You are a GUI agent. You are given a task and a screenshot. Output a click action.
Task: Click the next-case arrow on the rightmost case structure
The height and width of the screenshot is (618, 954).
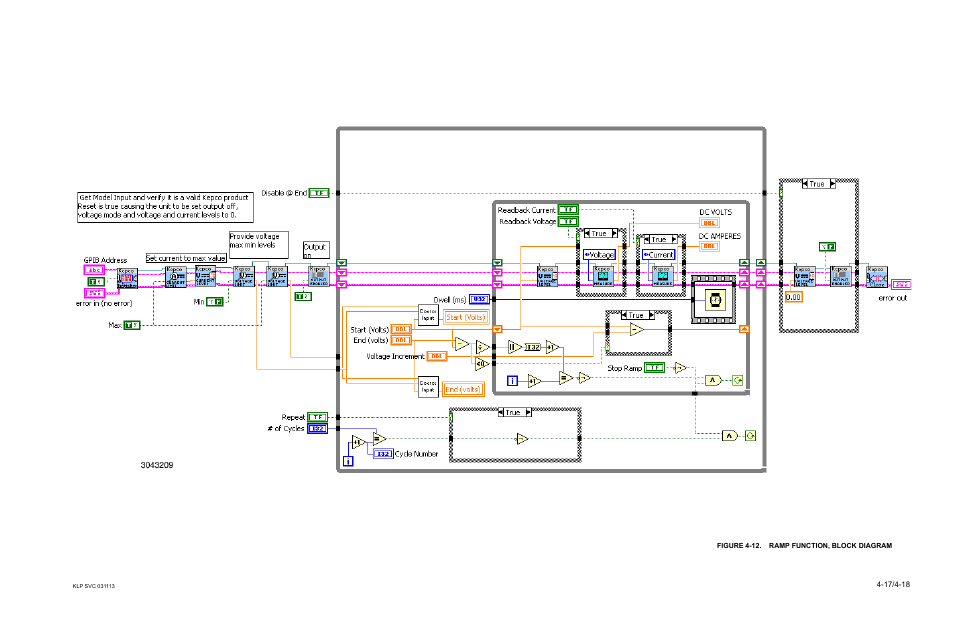[x=833, y=184]
